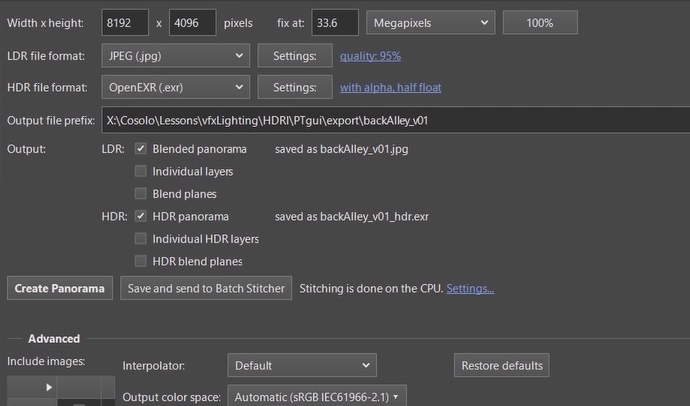This screenshot has width=690, height=406.
Task: Open HDR format Settings button
Action: (x=295, y=87)
